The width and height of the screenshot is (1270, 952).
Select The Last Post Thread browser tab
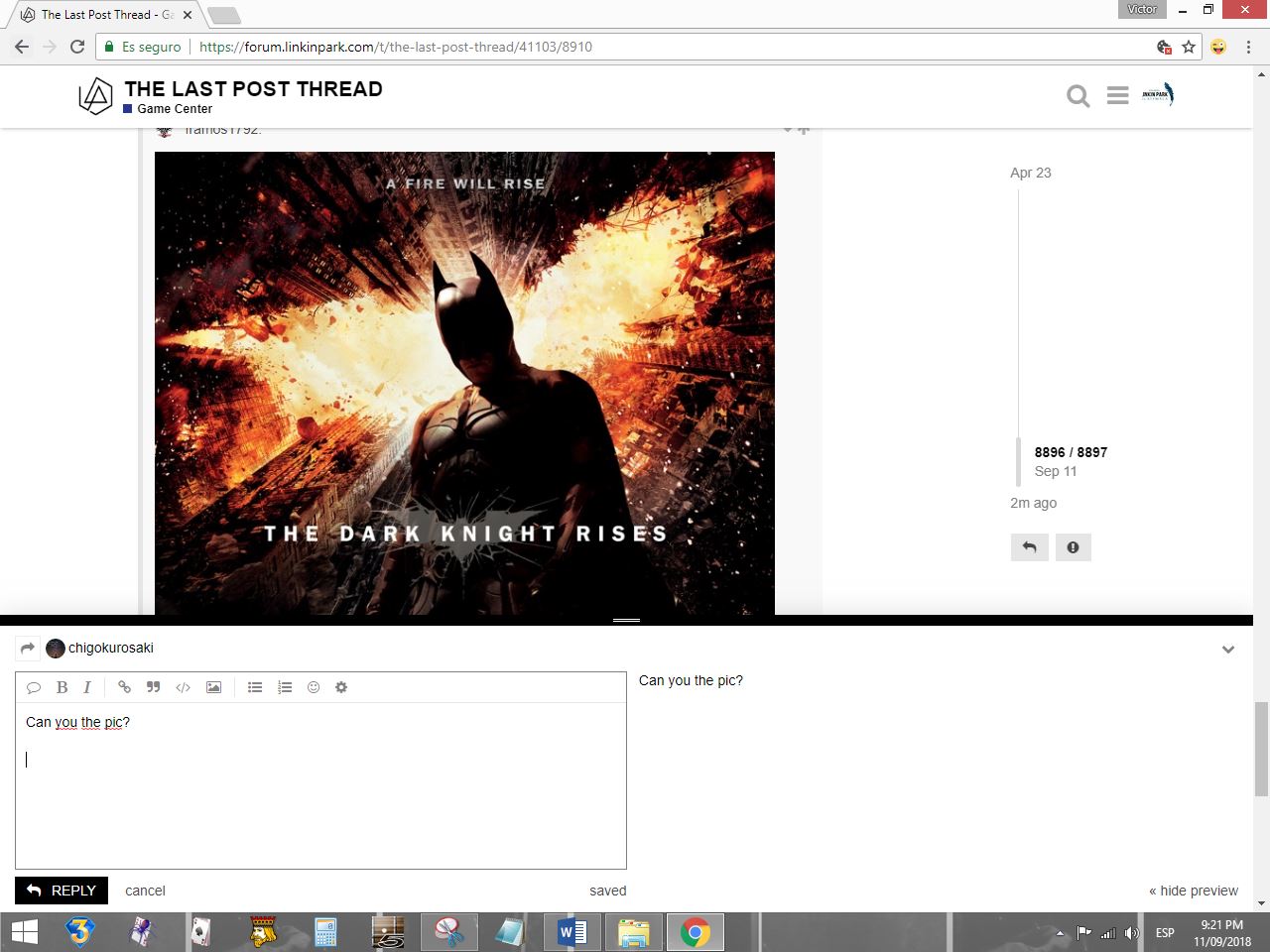tap(105, 15)
